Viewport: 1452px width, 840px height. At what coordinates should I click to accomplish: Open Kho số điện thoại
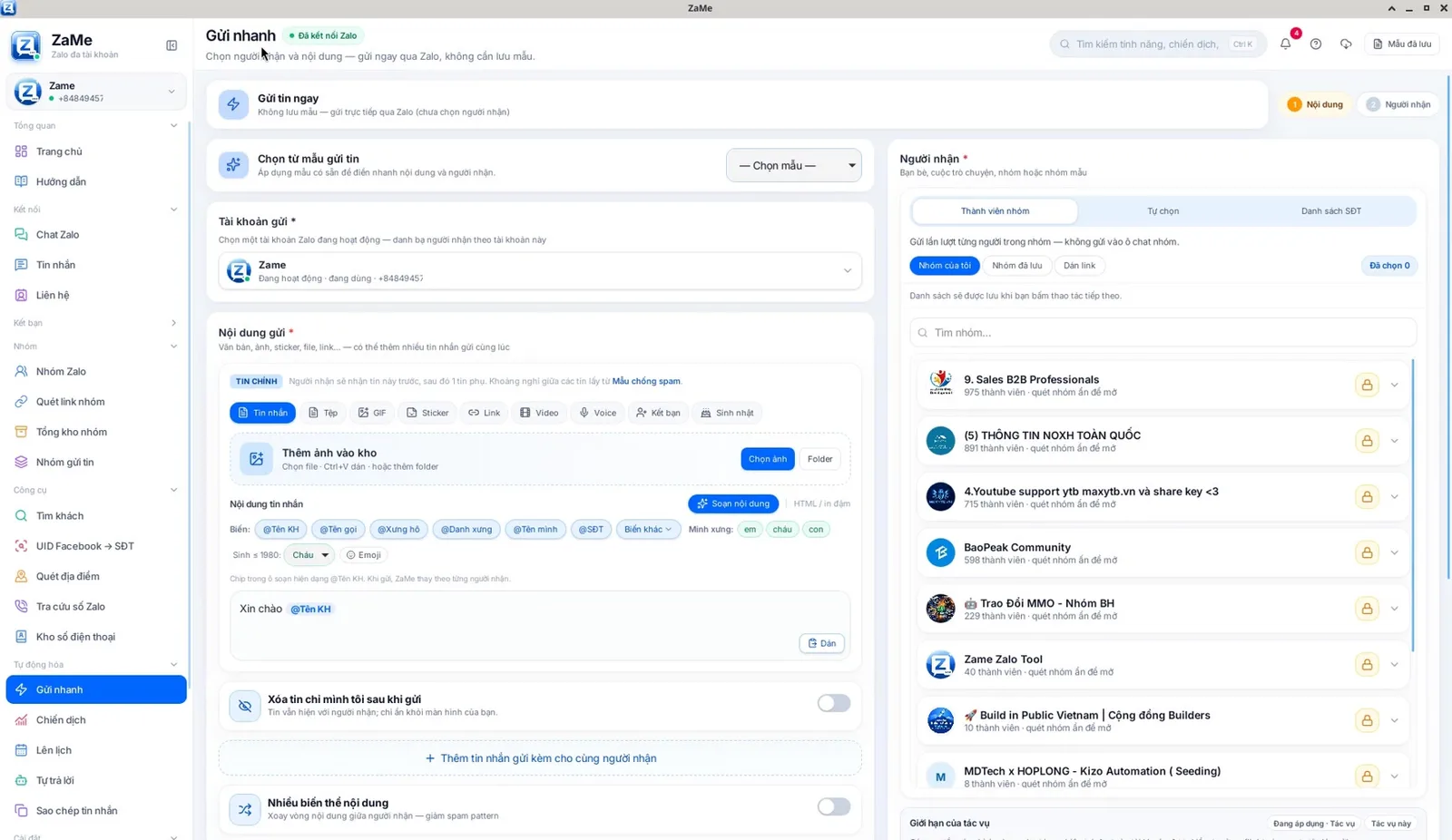point(96,637)
